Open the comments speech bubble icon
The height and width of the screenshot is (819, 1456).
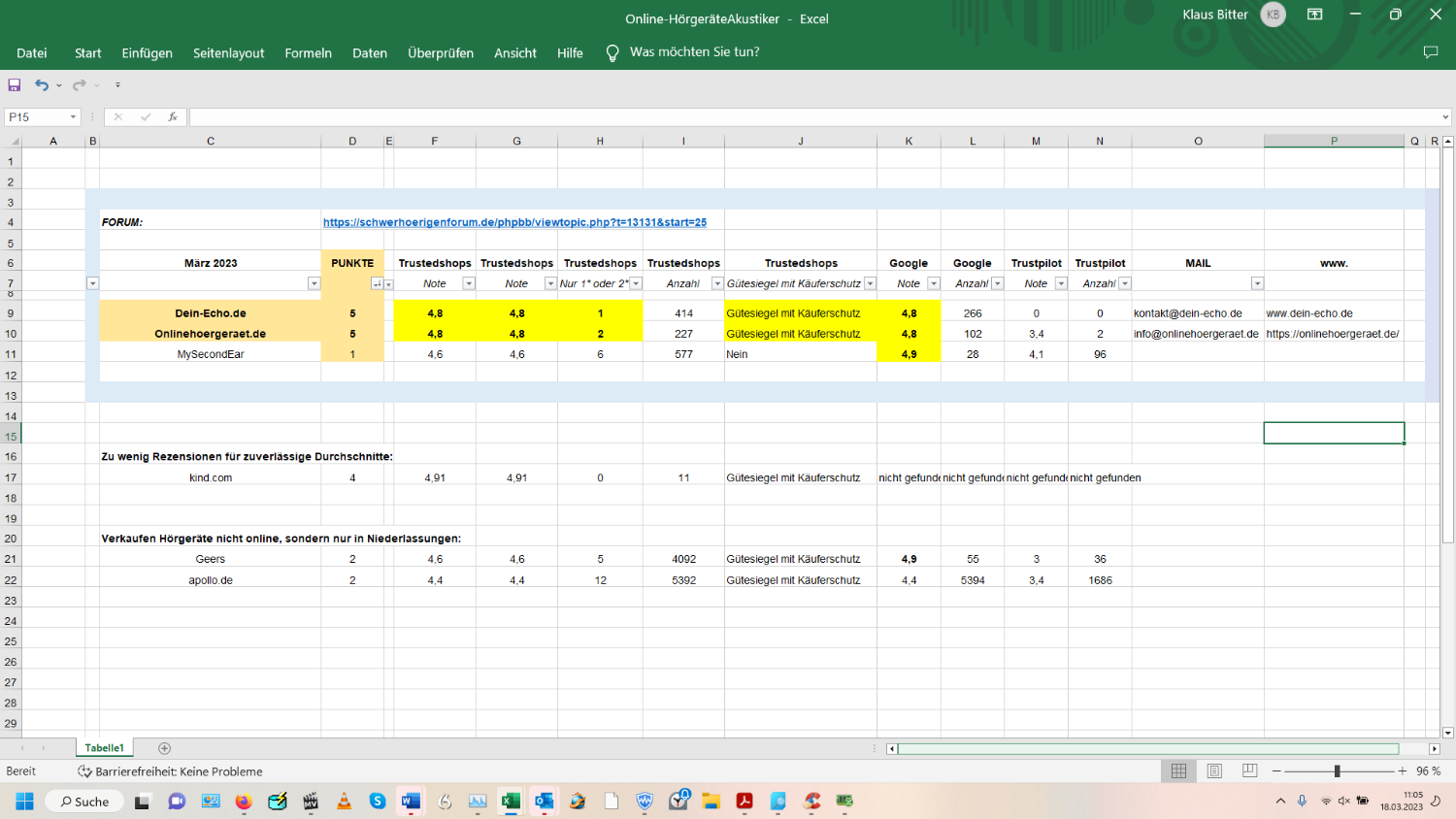(x=1430, y=52)
